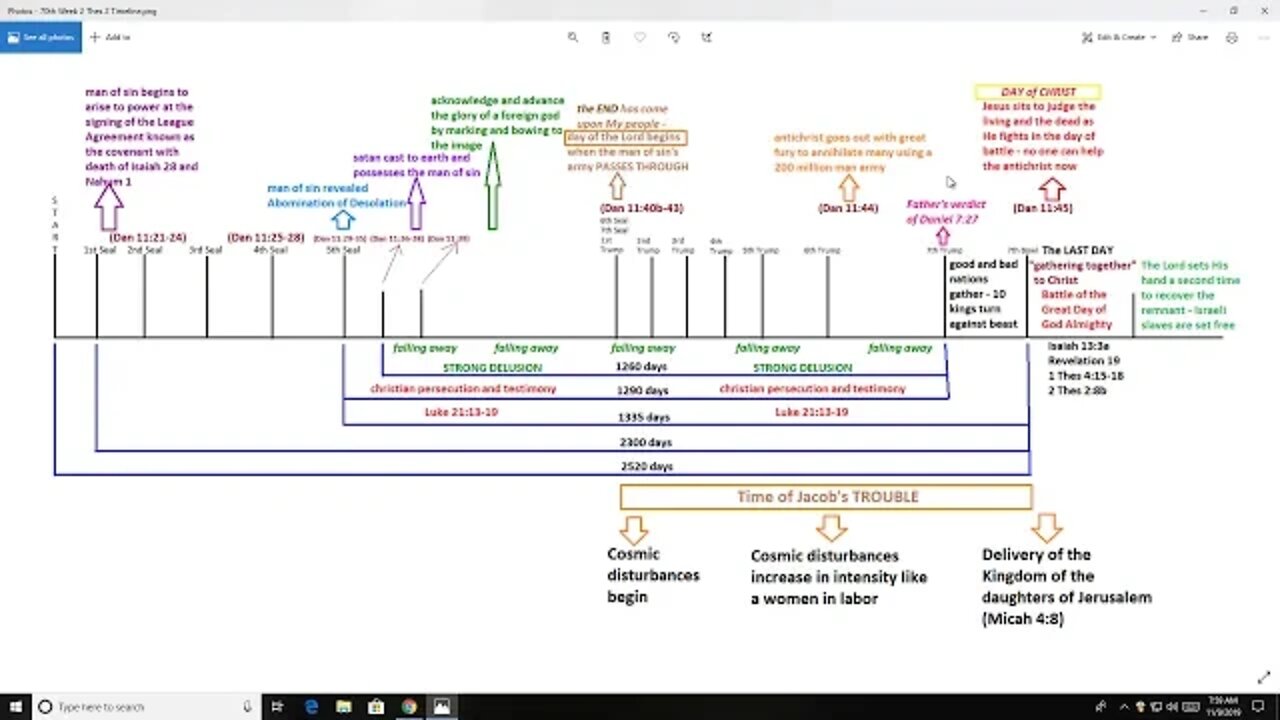Share the photo via Share button

coord(1190,37)
